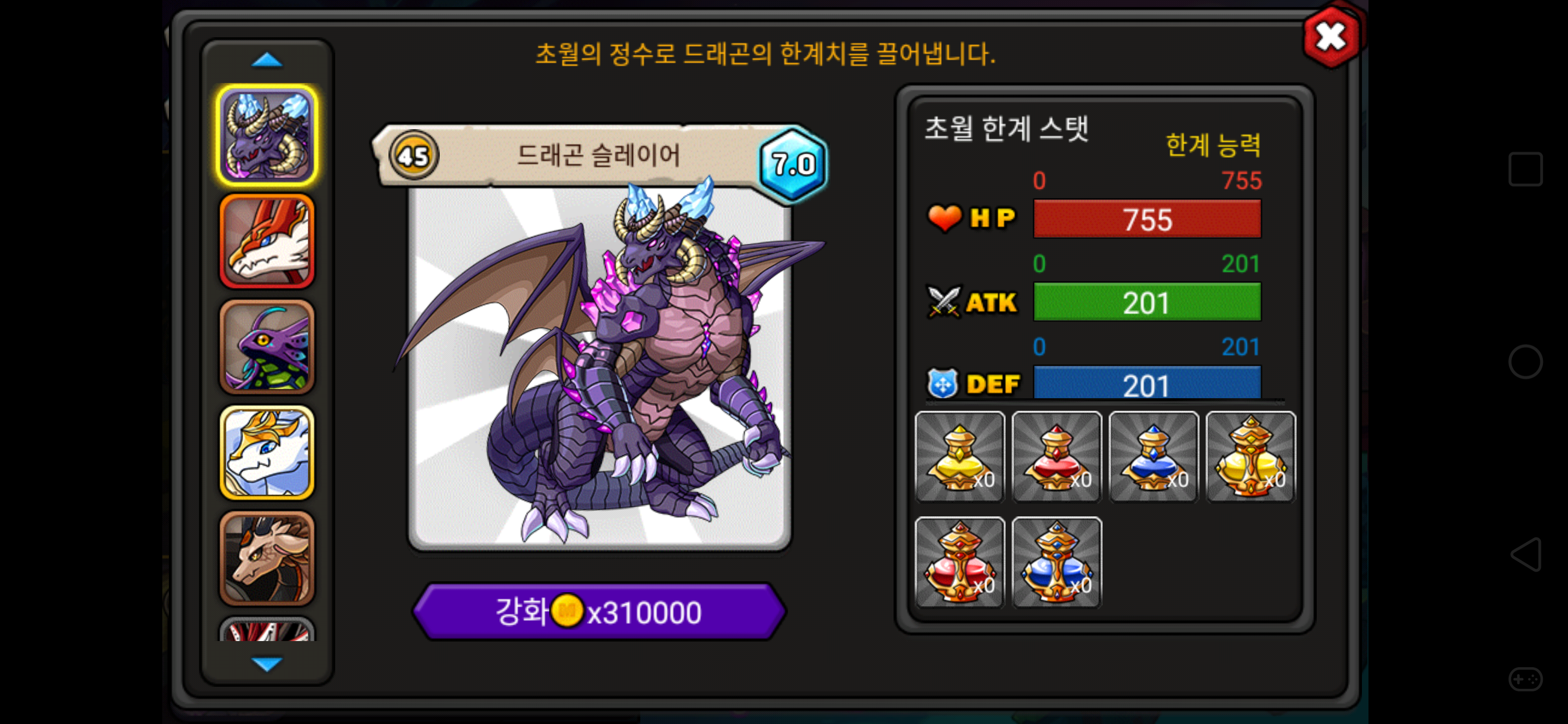
Task: Tap the blue 7.0 hexagon grade badge
Action: pyautogui.click(x=793, y=164)
